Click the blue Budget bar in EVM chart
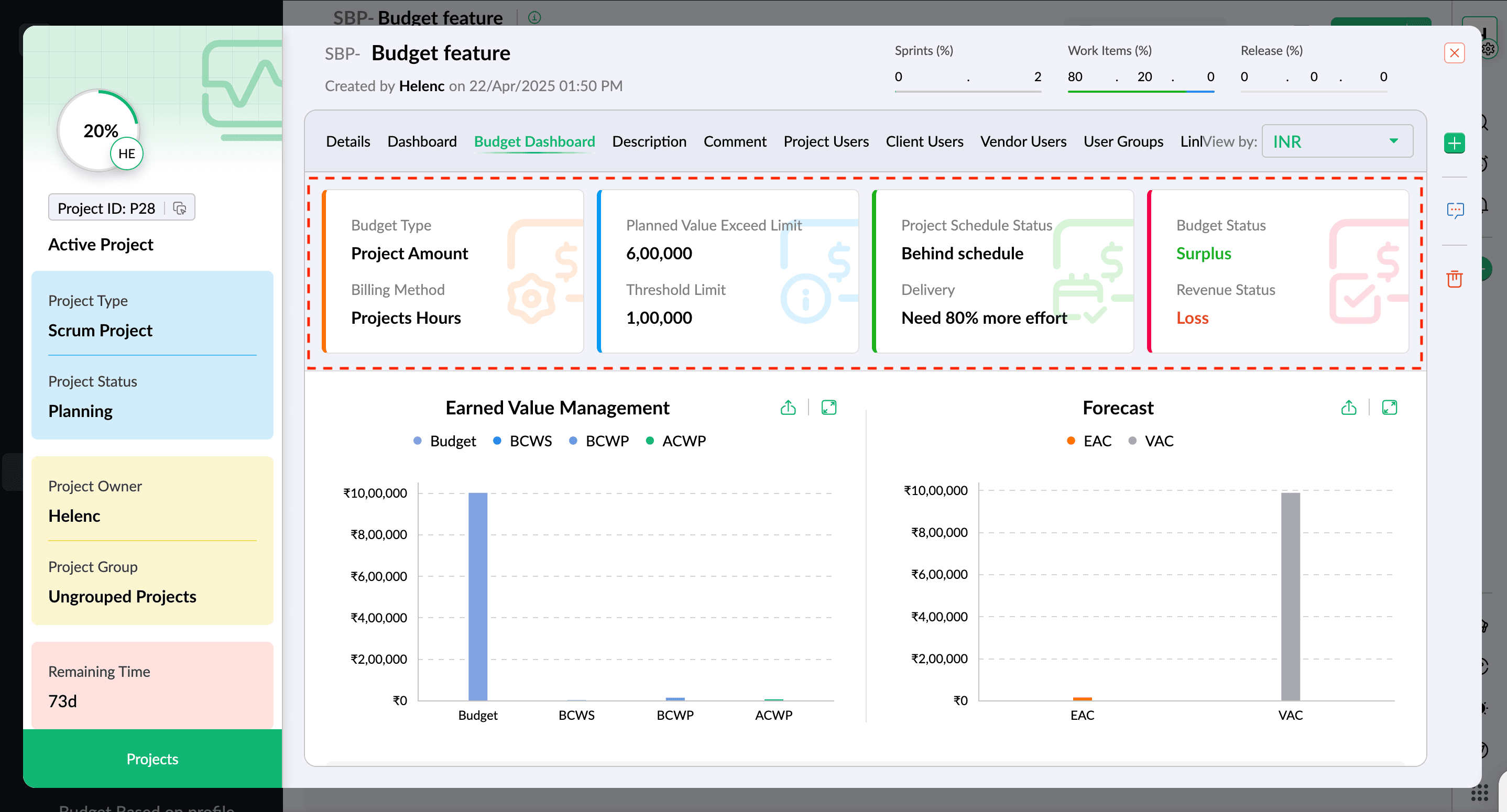 coord(477,596)
